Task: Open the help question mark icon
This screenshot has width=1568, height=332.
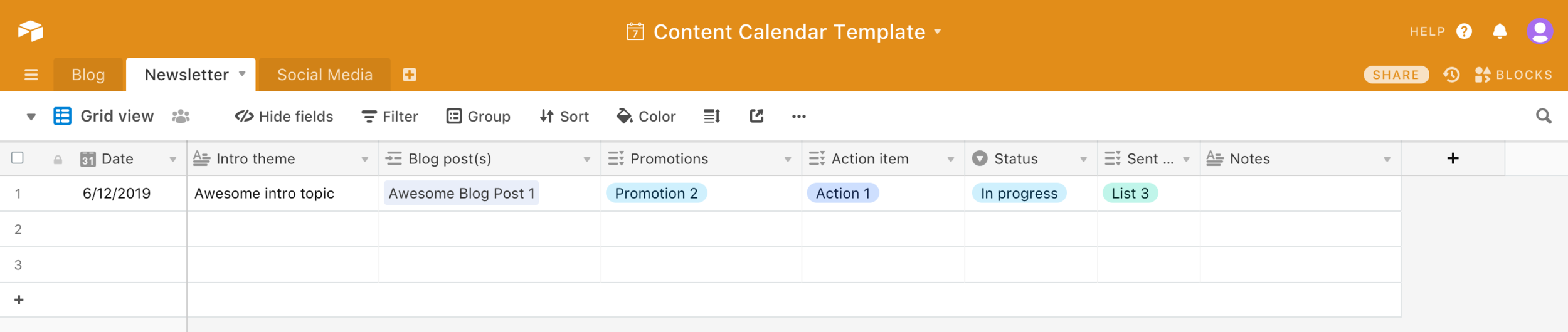Action: point(1464,31)
